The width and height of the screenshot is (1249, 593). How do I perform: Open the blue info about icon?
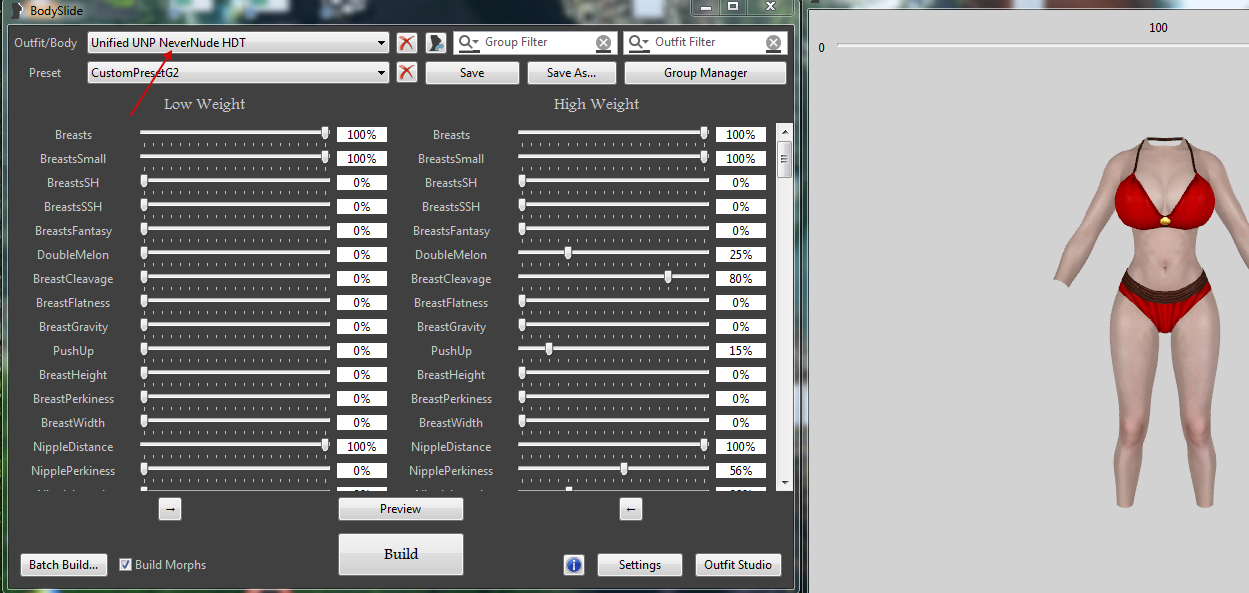point(574,565)
